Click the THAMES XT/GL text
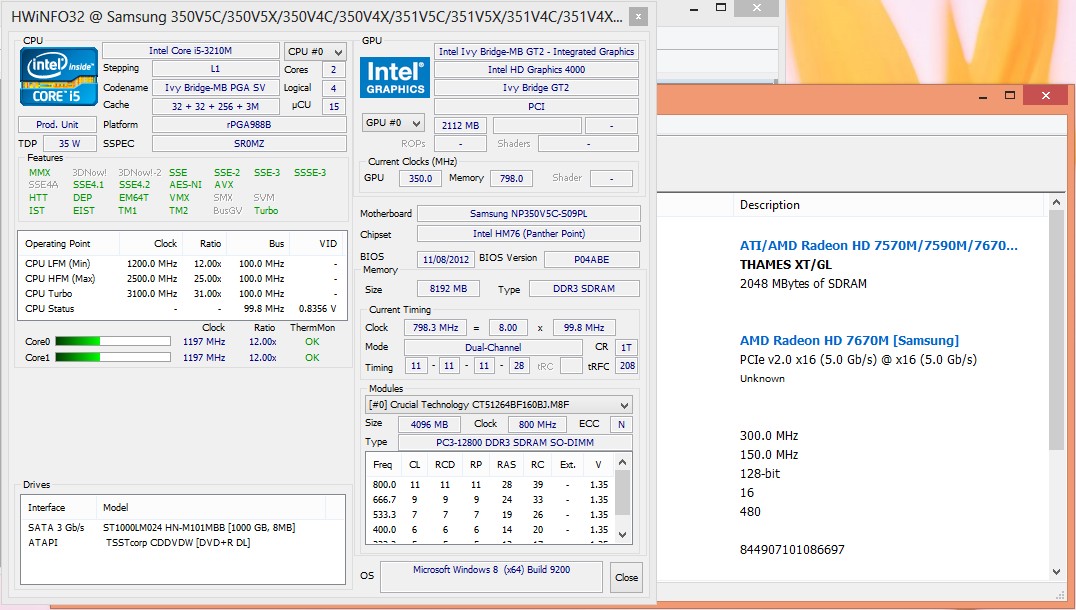The width and height of the screenshot is (1076, 610). click(x=786, y=265)
